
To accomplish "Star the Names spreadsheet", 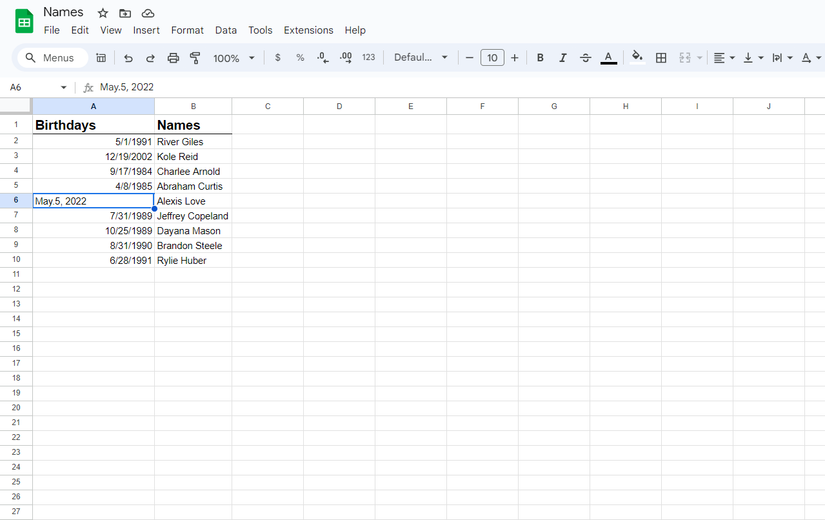I will coord(103,13).
